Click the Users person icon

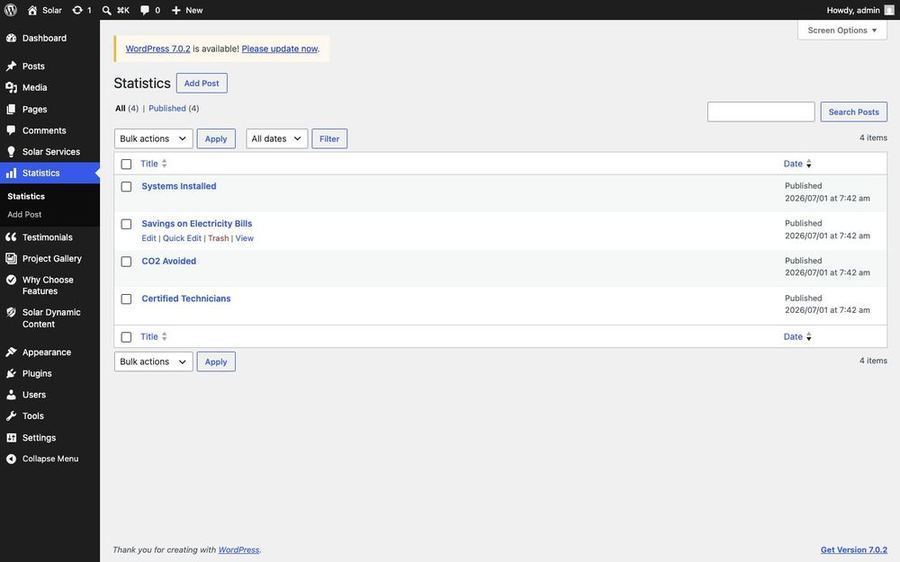click(x=11, y=394)
